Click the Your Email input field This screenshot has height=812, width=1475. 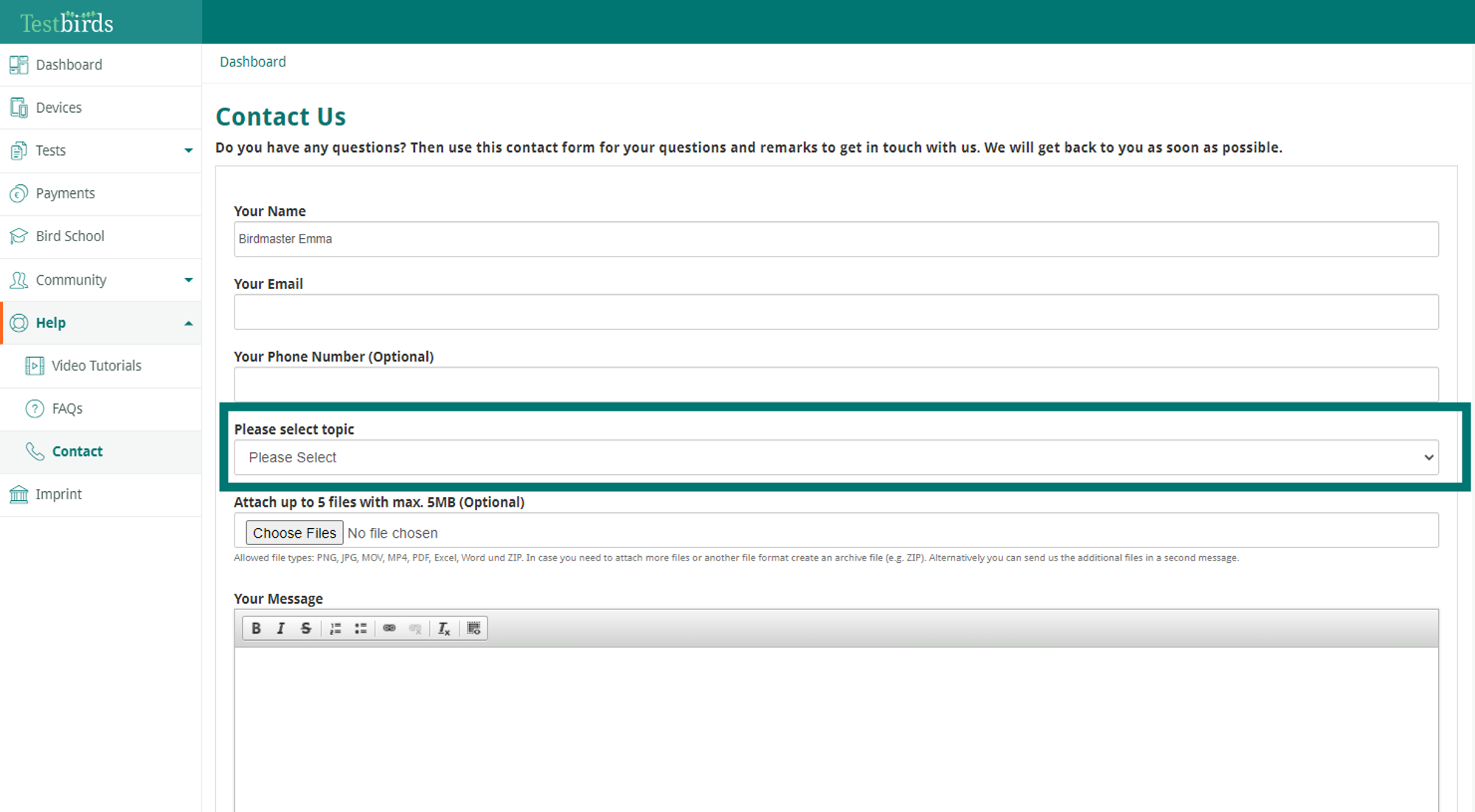pos(836,312)
